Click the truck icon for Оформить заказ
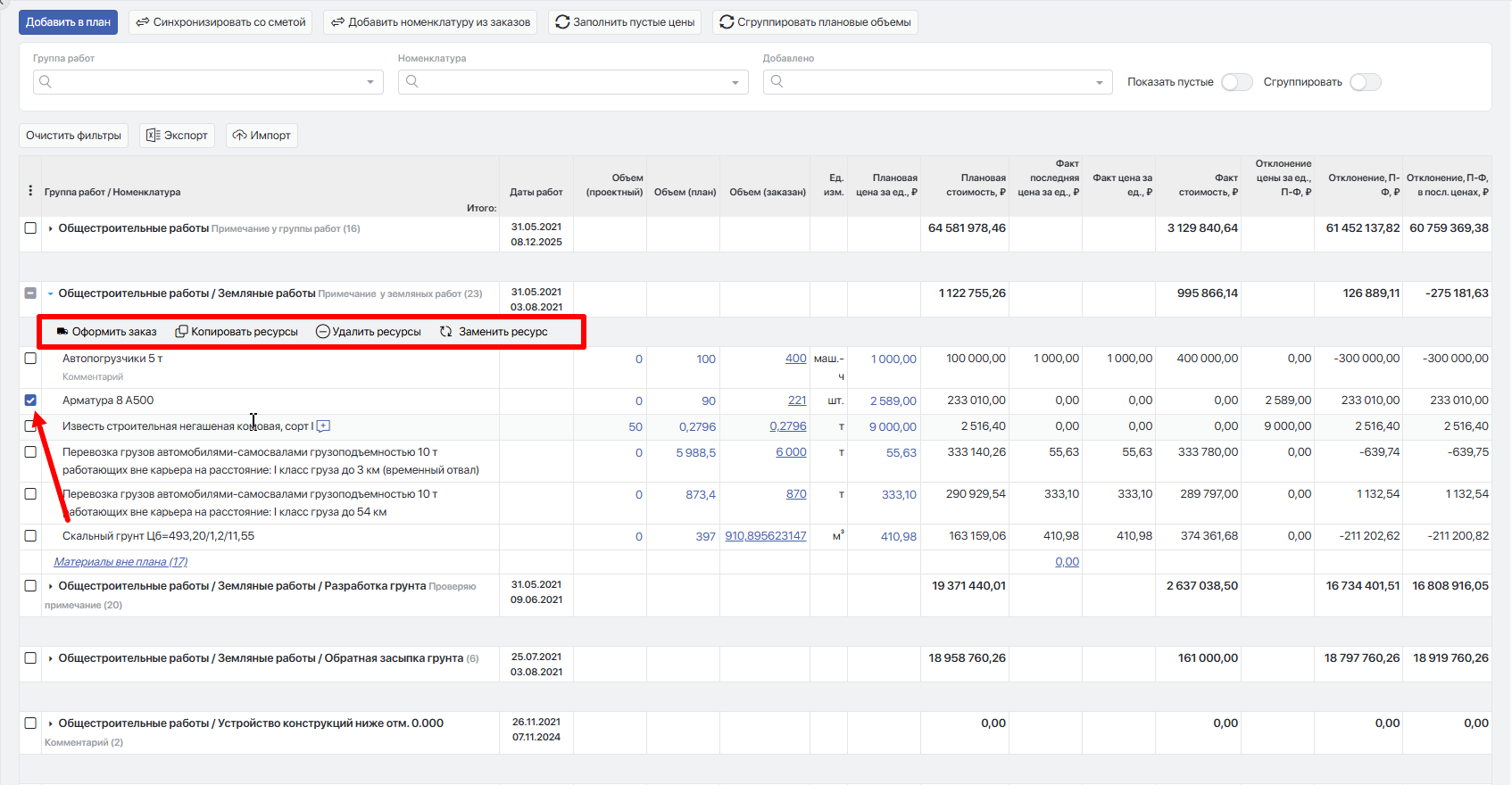Viewport: 1512px width, 785px height. pos(62,332)
